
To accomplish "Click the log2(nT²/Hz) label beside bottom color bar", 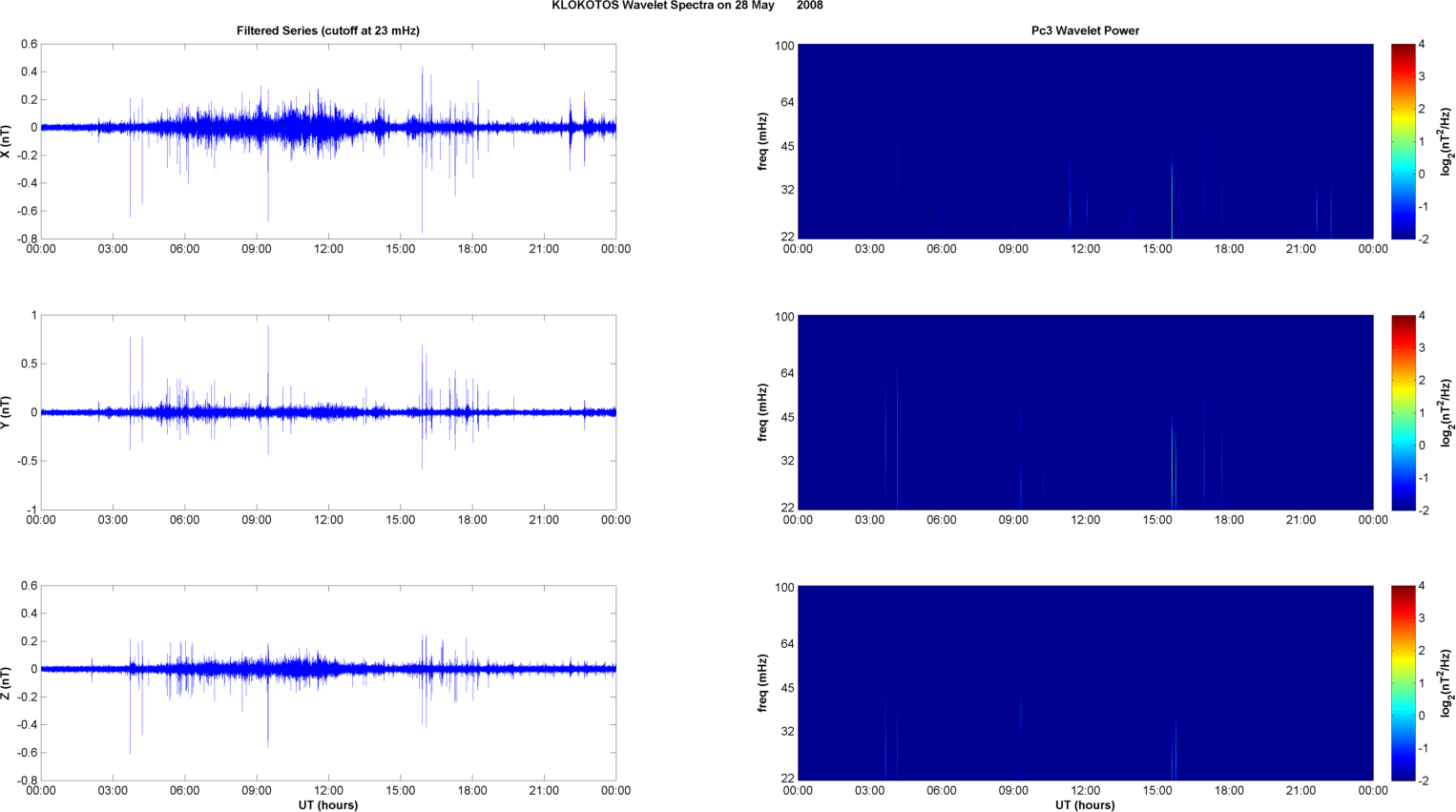I will click(x=1446, y=683).
